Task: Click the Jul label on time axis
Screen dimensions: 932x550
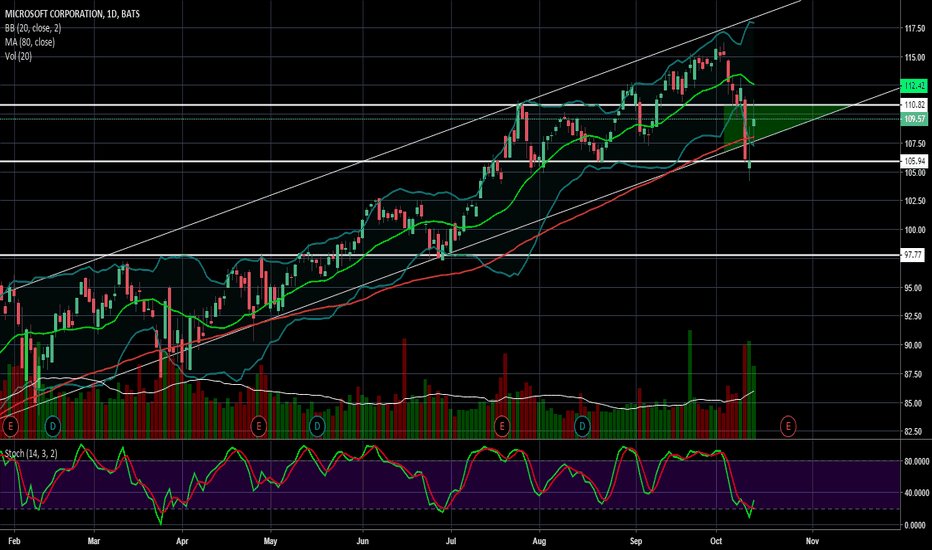Action: click(x=451, y=541)
